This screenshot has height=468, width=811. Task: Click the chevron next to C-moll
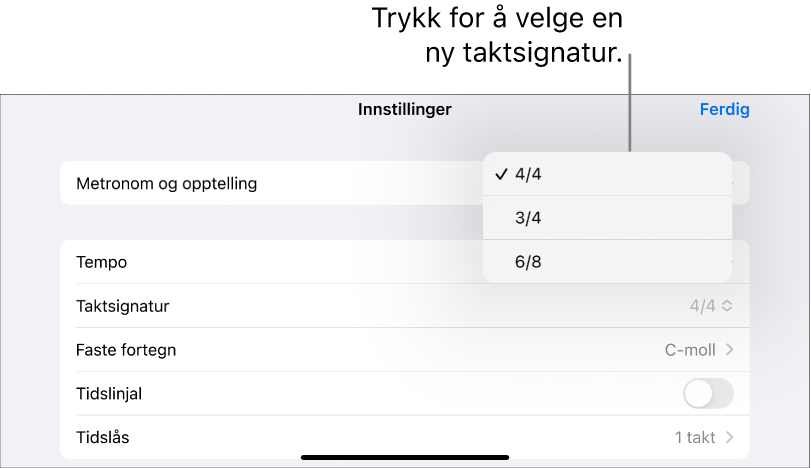pos(730,350)
